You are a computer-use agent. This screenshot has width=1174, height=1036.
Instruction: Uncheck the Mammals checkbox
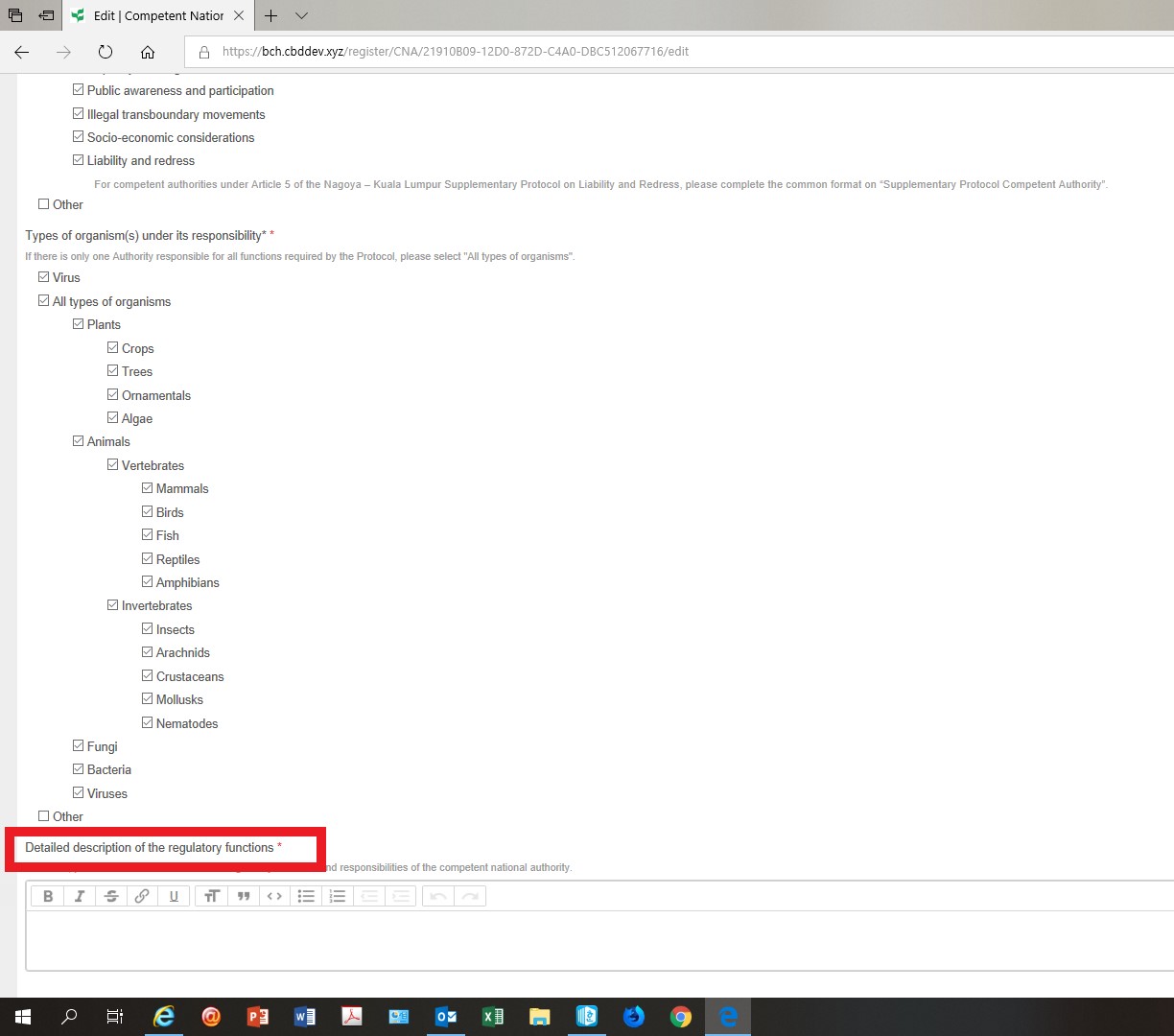148,488
